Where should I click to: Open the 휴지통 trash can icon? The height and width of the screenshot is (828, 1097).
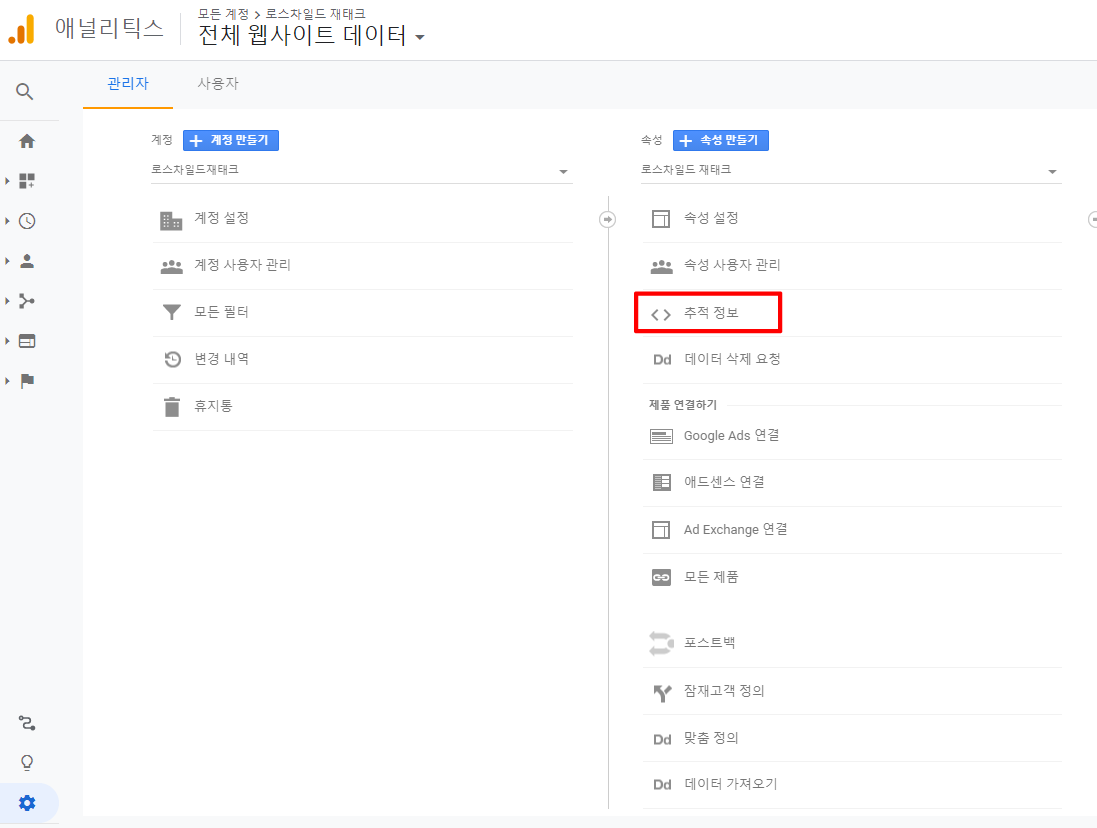(x=171, y=406)
